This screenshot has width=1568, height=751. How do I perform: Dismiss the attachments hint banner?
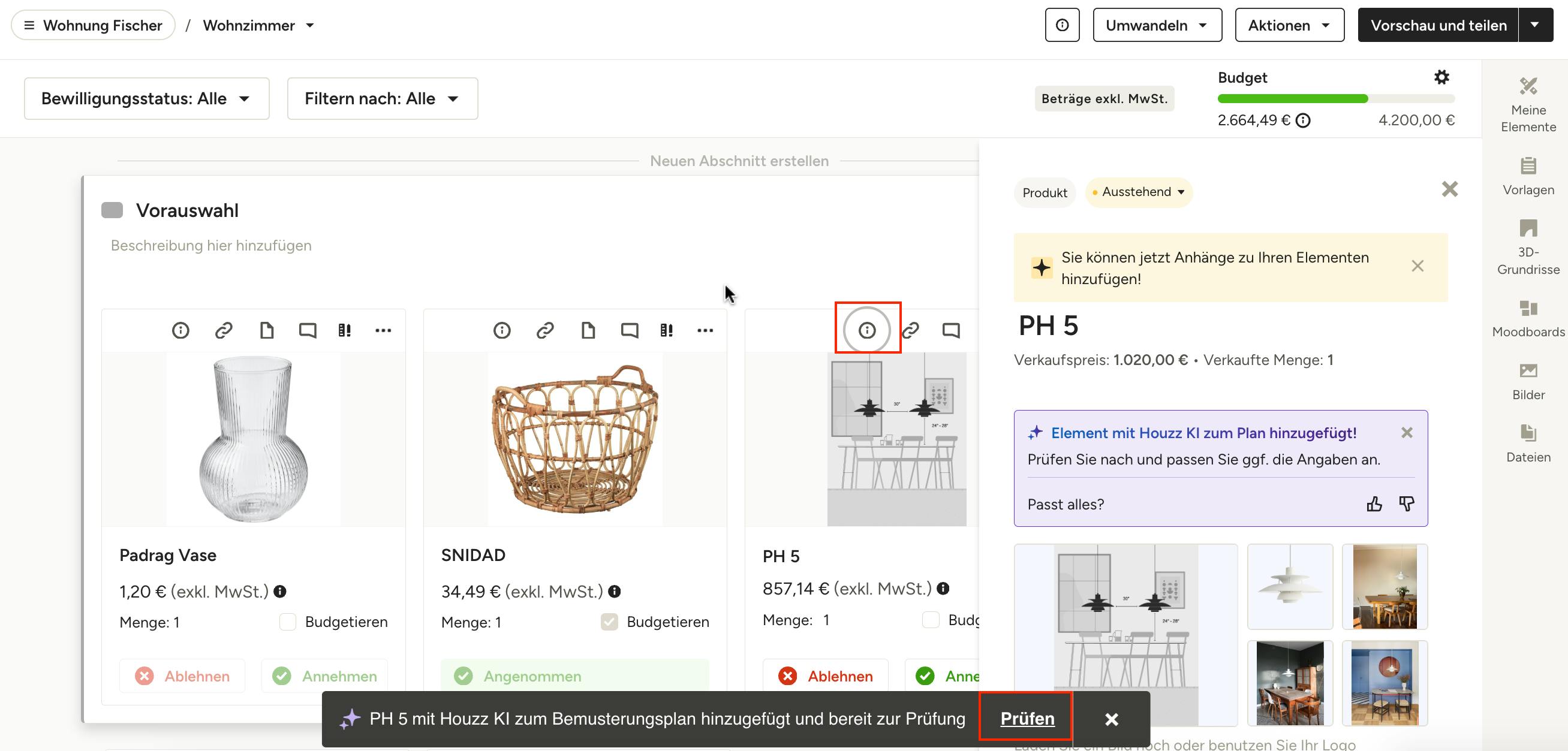pos(1417,266)
